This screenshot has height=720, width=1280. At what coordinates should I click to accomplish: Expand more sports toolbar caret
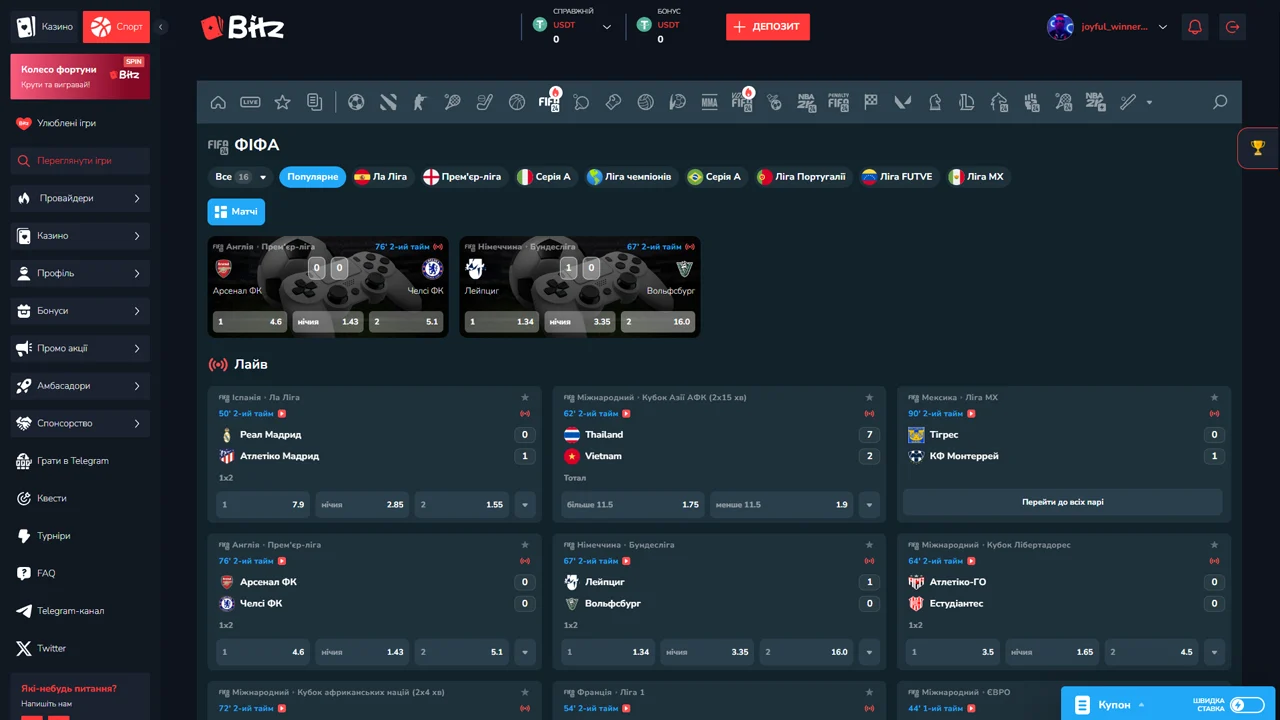1149,102
